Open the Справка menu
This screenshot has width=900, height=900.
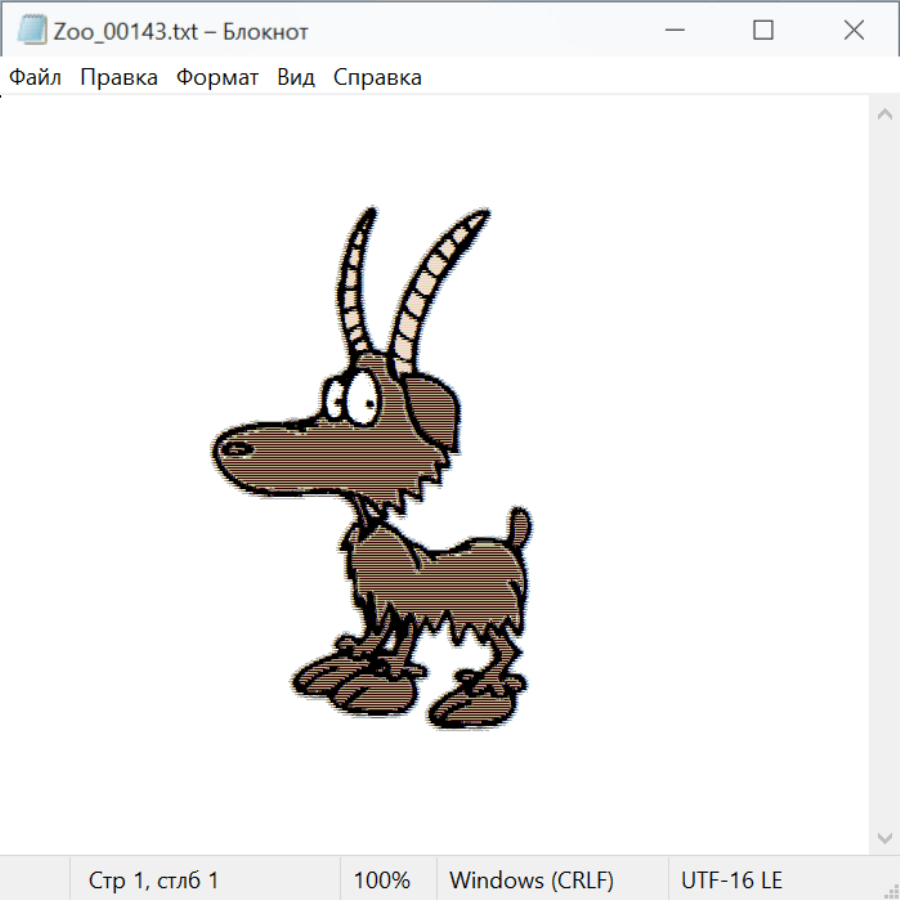(x=377, y=78)
